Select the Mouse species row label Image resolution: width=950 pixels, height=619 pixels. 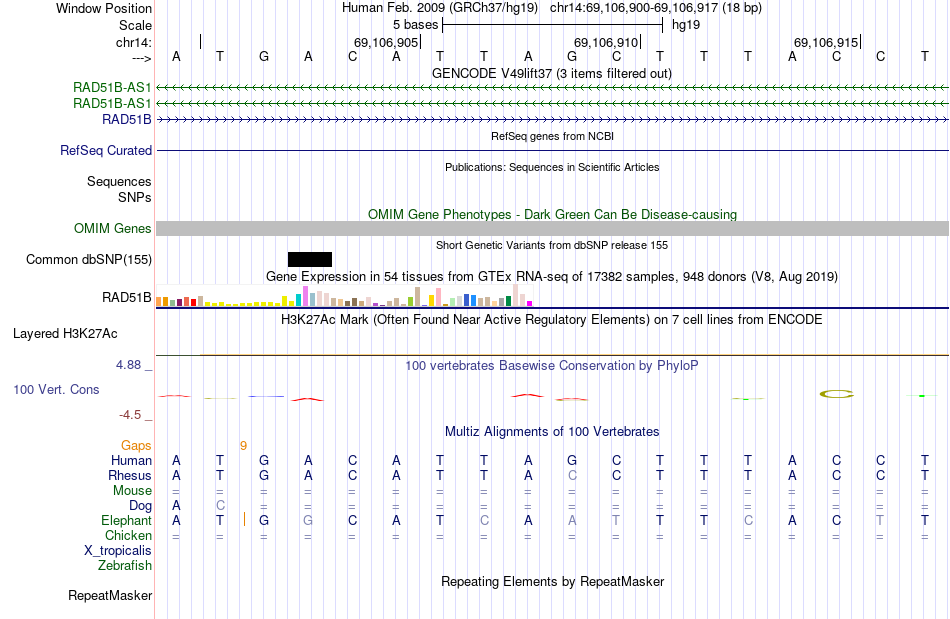point(132,491)
